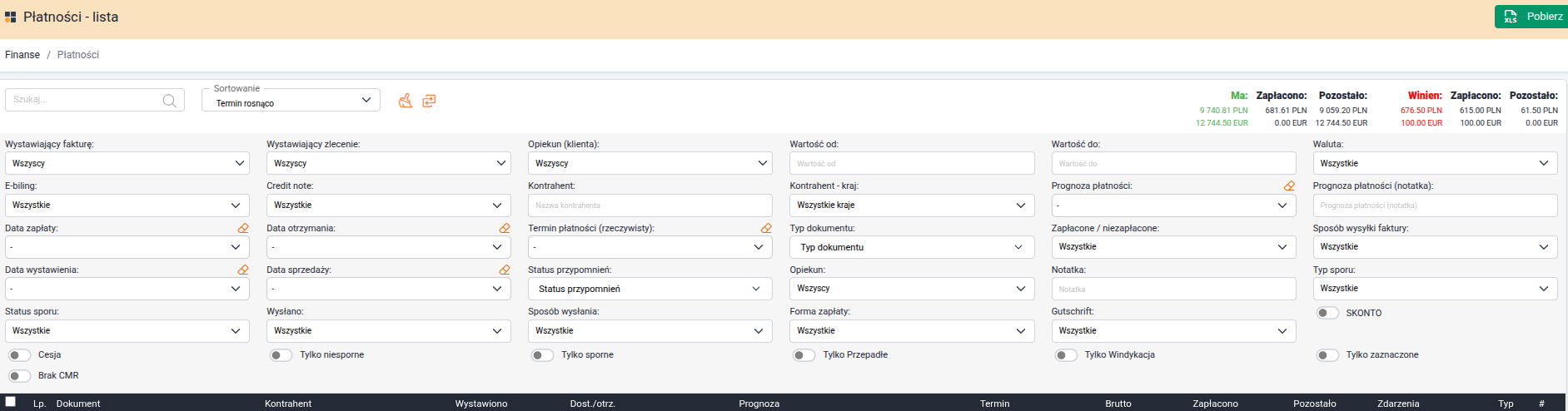Check the select-all checkbox in table header

[x=11, y=402]
